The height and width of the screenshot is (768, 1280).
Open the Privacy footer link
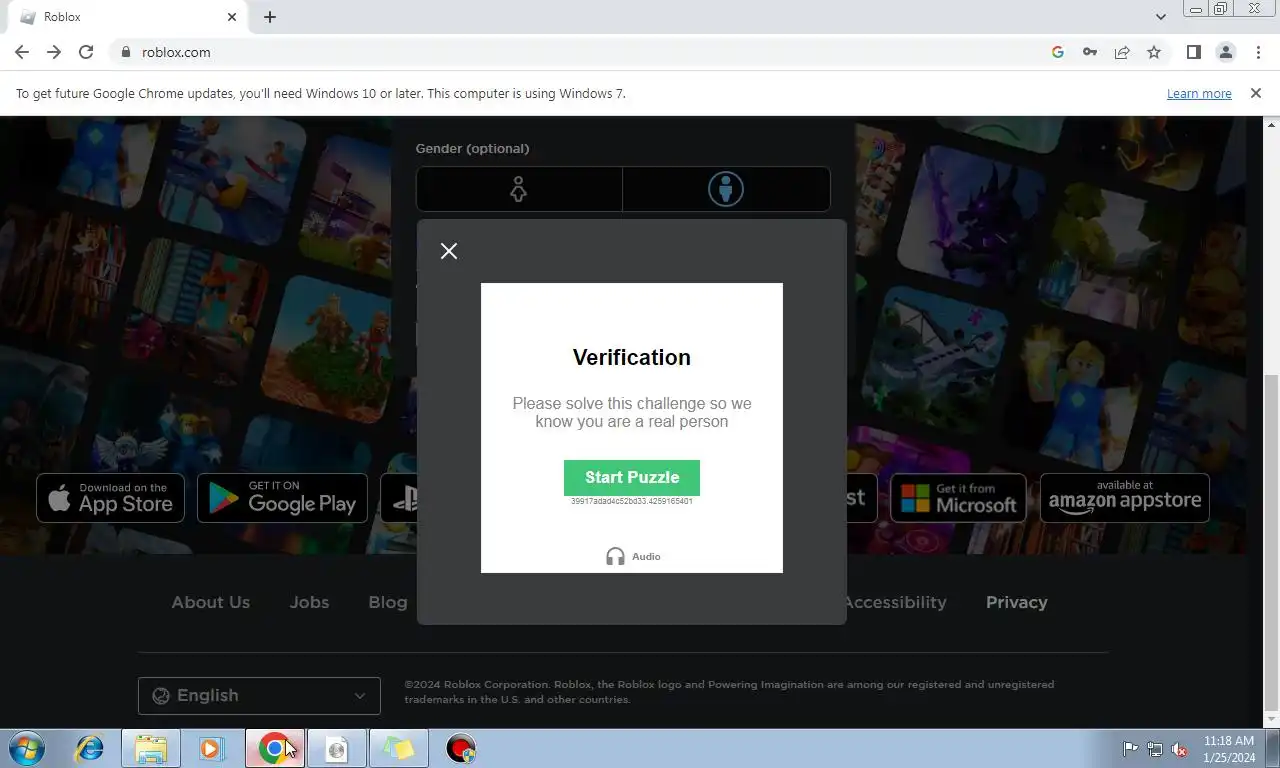1017,602
